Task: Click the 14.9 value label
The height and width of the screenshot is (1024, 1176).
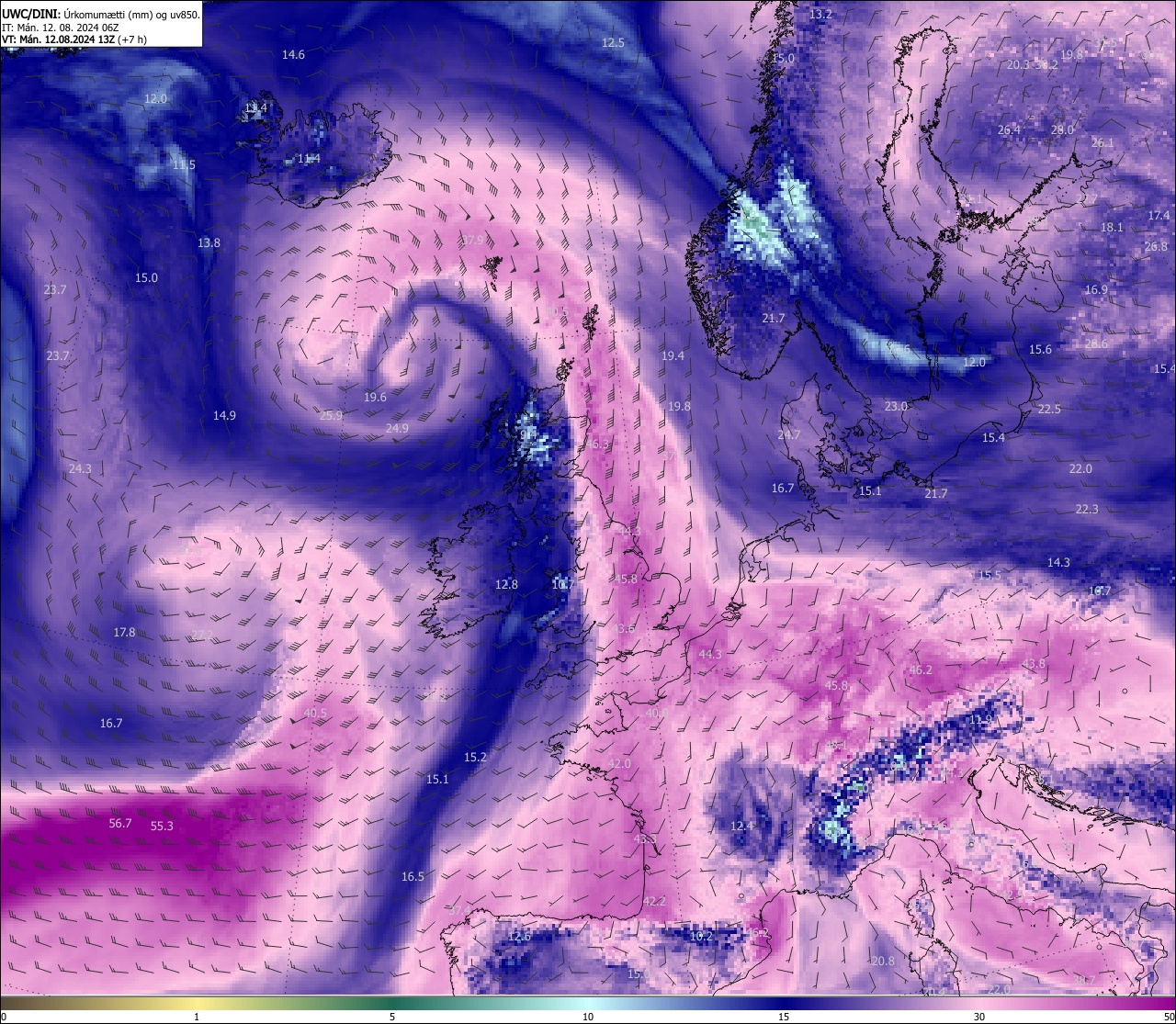Action: click(224, 416)
